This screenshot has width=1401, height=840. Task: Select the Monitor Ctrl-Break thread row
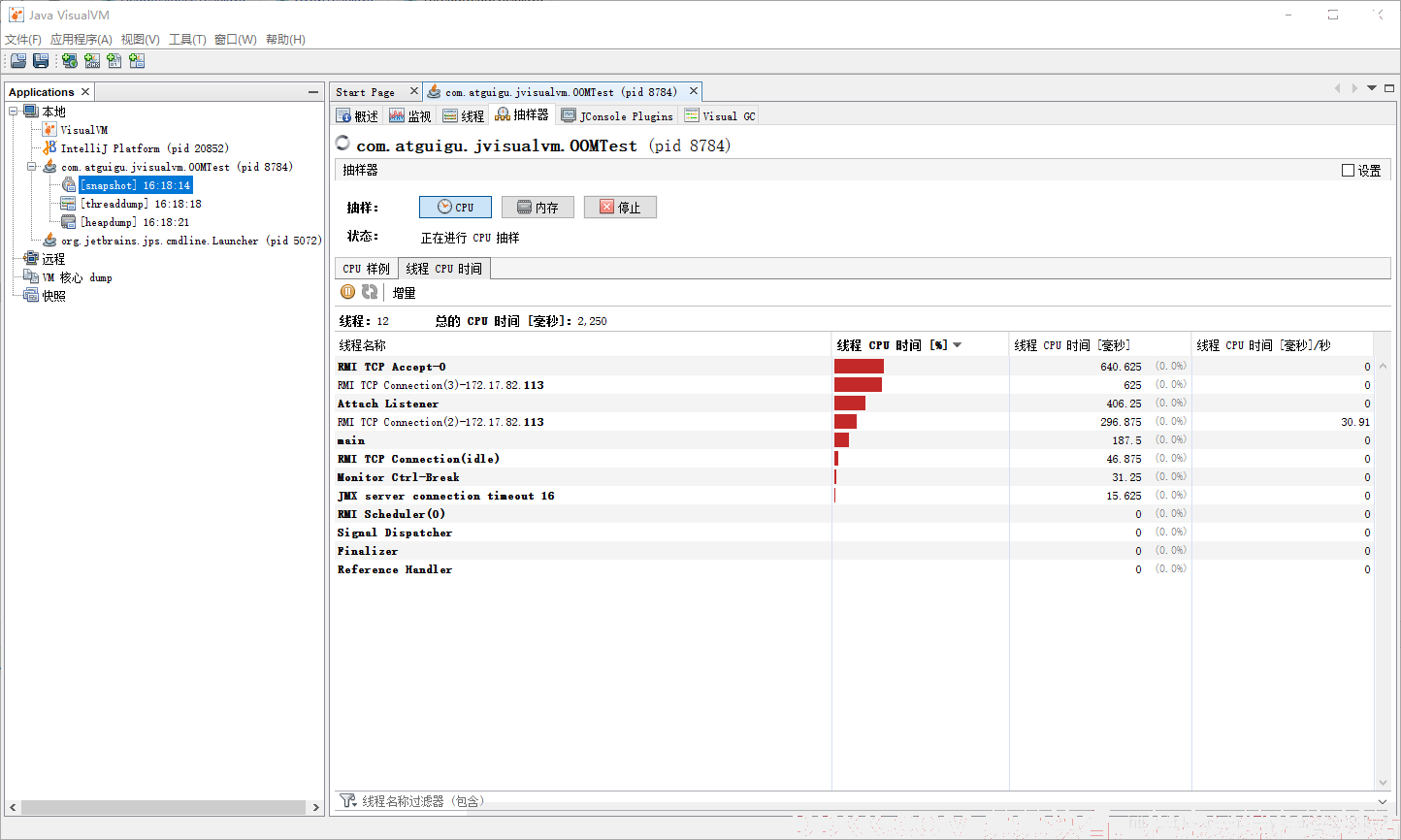pos(855,477)
